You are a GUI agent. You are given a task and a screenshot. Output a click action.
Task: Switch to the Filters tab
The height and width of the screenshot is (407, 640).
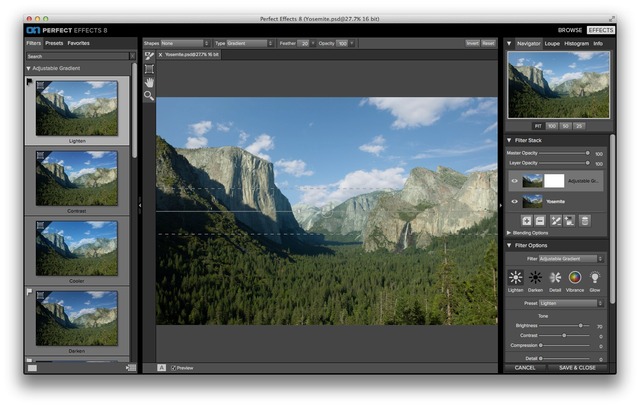click(x=33, y=43)
